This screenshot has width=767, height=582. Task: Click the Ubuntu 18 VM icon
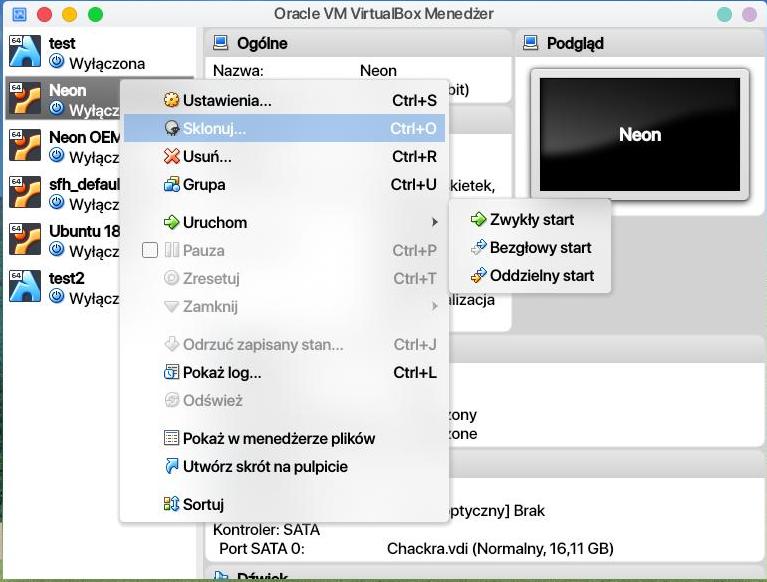pyautogui.click(x=25, y=239)
